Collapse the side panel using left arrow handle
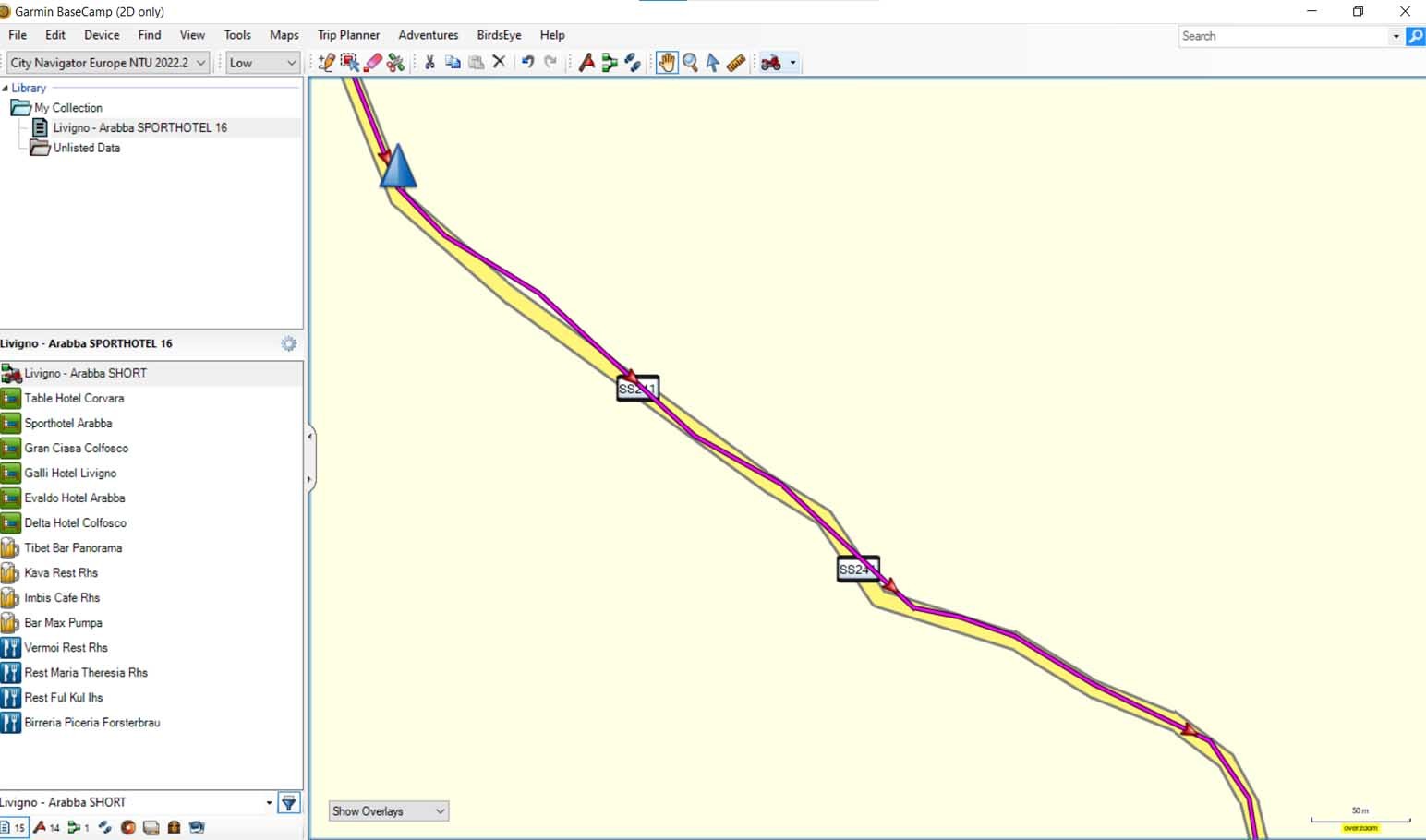Screen dimensions: 1426x840 click(309, 436)
